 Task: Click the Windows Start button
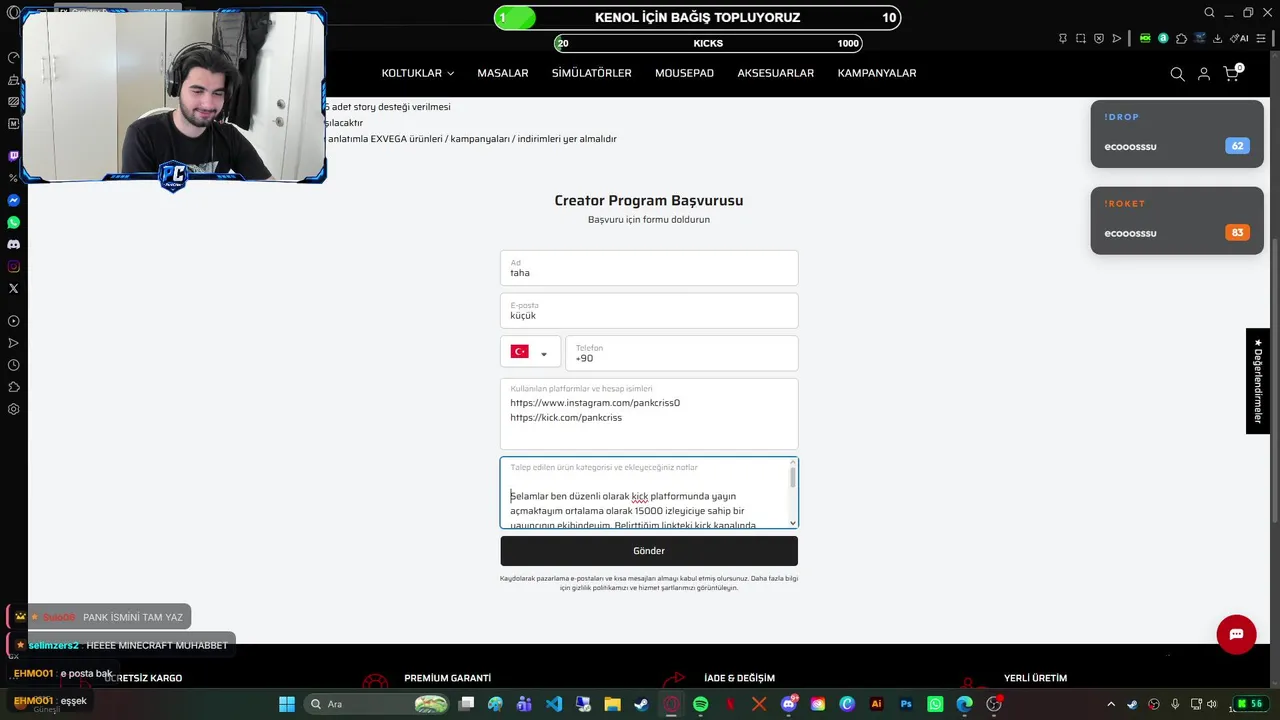(287, 704)
